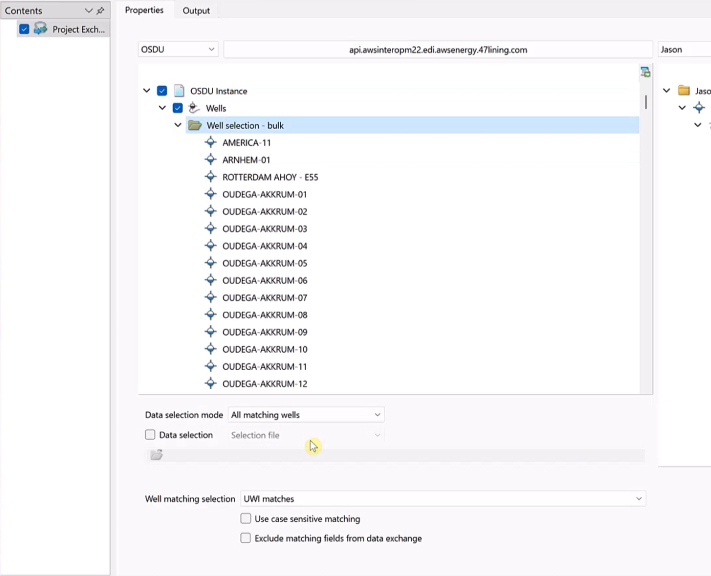The width and height of the screenshot is (711, 576).
Task: Select OUDEGA-AKKRUM-05 in the well list
Action: (264, 263)
